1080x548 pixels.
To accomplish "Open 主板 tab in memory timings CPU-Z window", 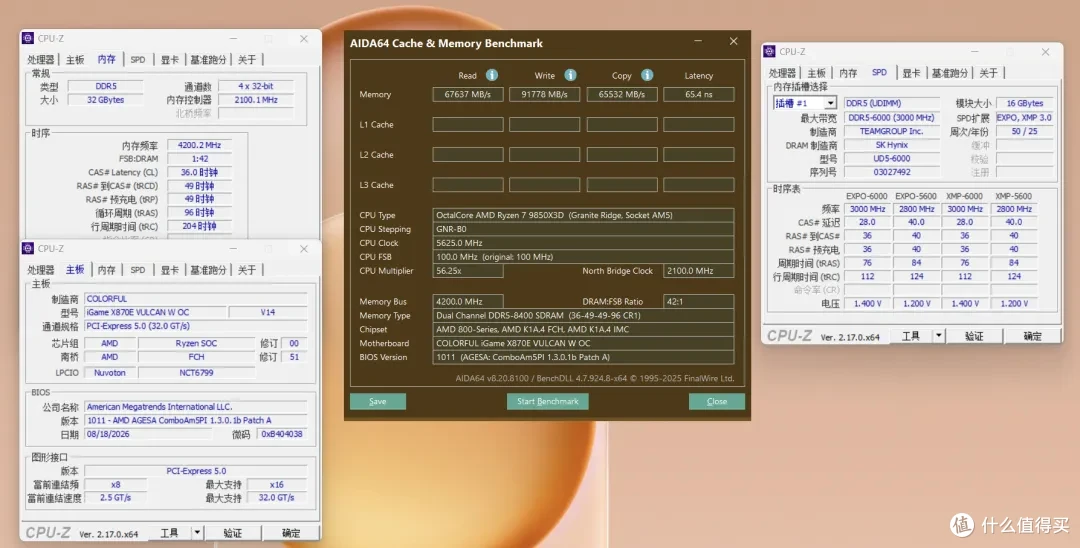I will click(75, 60).
